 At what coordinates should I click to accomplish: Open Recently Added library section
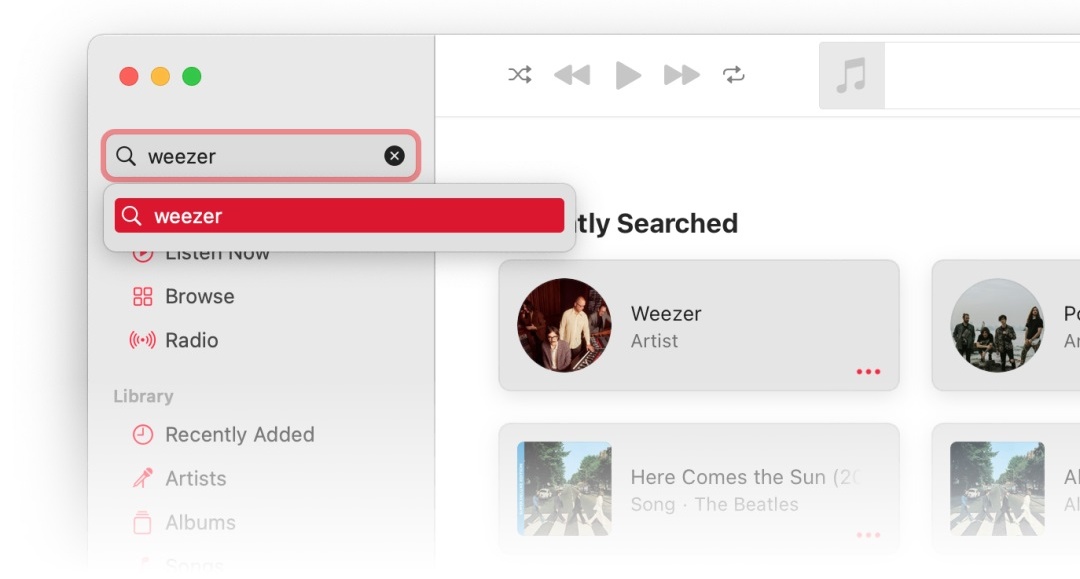(239, 435)
